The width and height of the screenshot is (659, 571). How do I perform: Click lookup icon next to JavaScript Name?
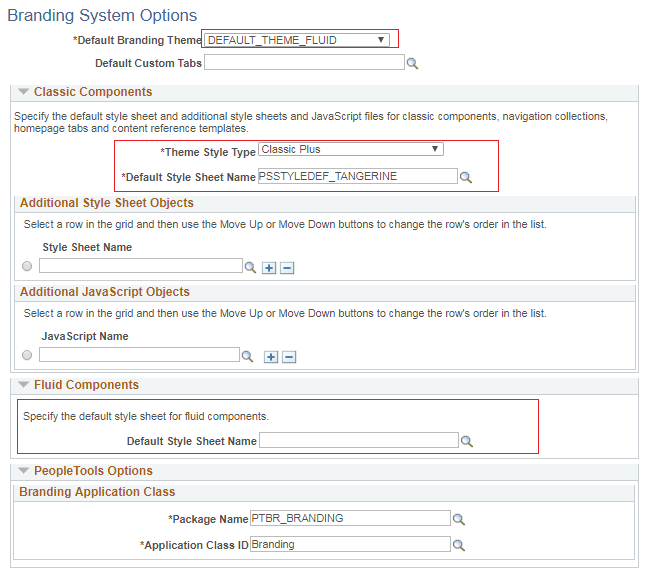pyautogui.click(x=246, y=356)
